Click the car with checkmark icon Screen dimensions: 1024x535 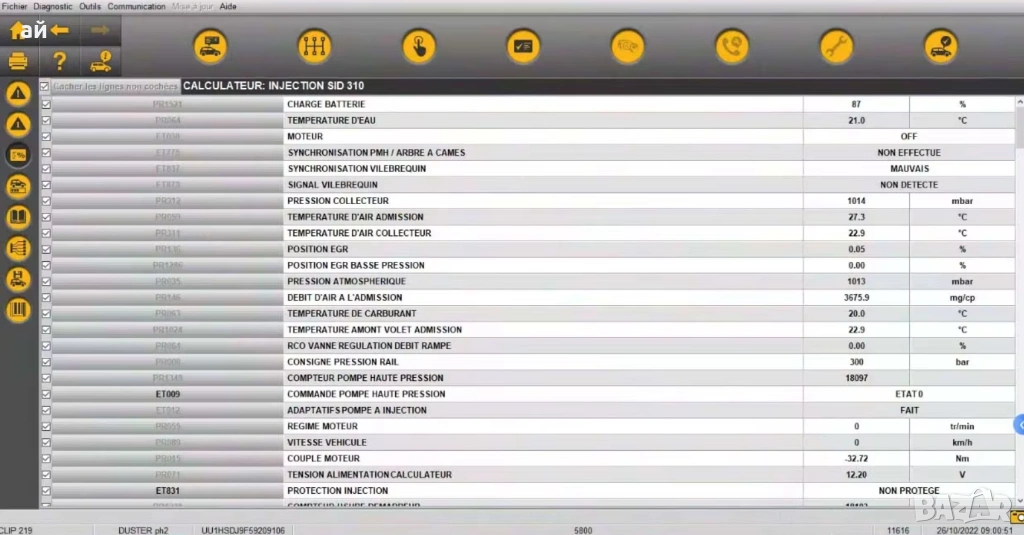click(941, 46)
